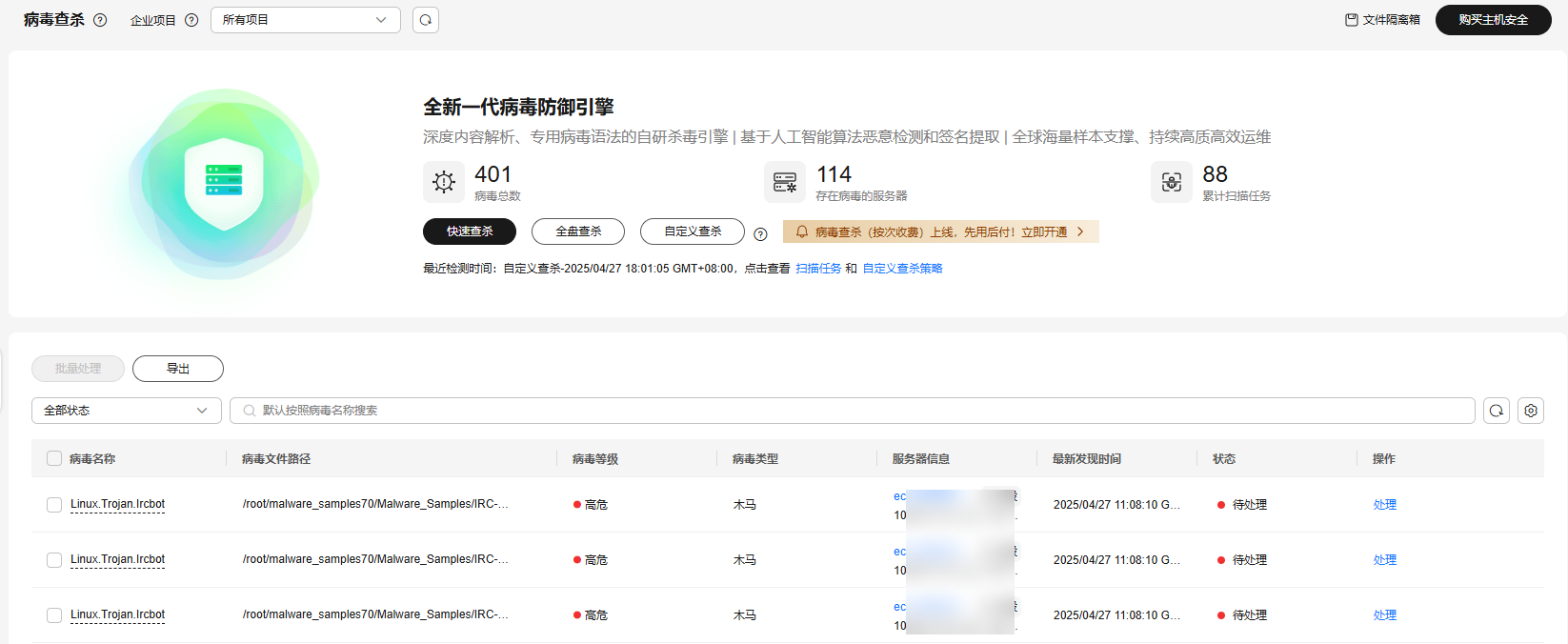
Task: Click first row server info link
Action: pos(955,496)
